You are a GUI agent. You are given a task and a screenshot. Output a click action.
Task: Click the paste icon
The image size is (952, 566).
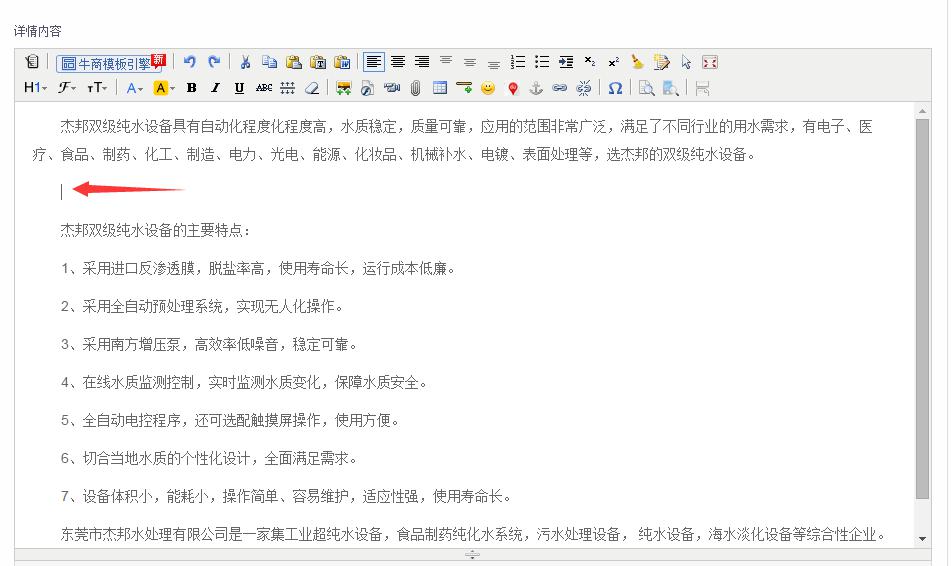(294, 62)
